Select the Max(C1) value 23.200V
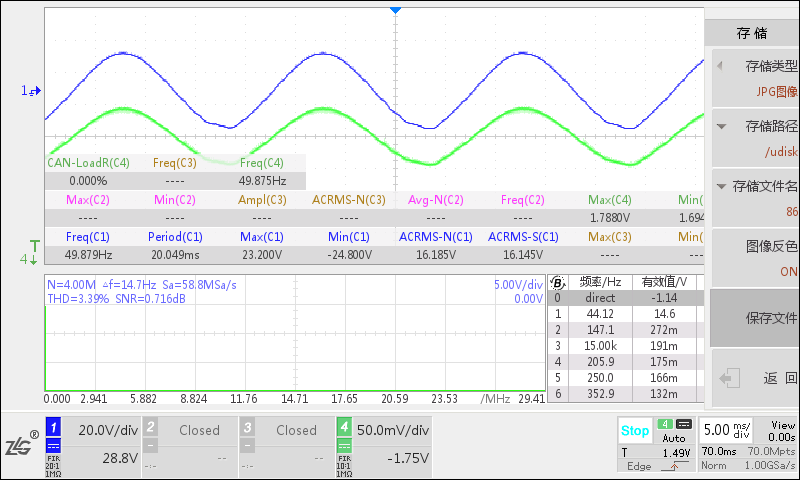Image resolution: width=800 pixels, height=480 pixels. pos(262,255)
